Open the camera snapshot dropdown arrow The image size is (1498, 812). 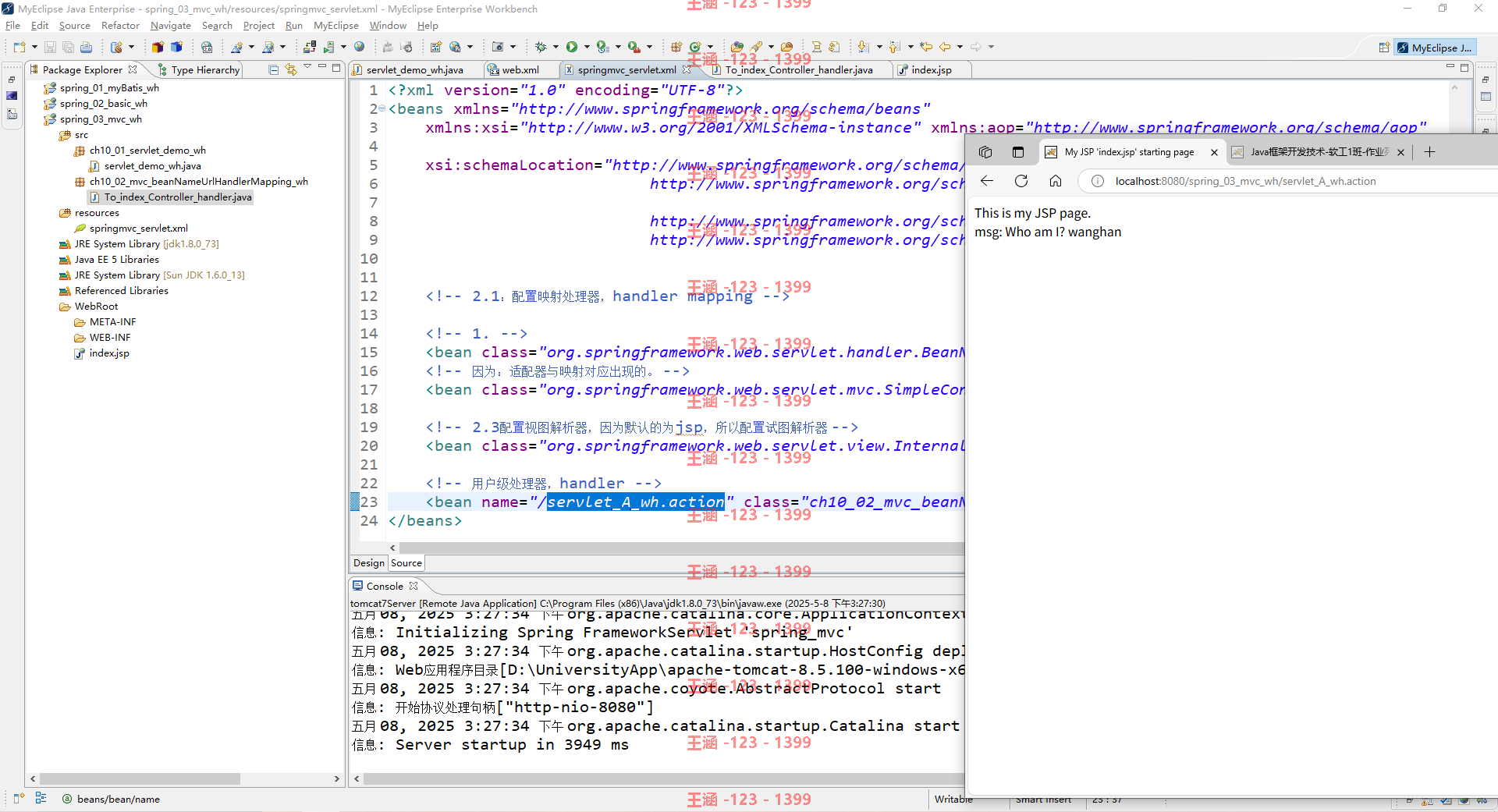point(513,47)
